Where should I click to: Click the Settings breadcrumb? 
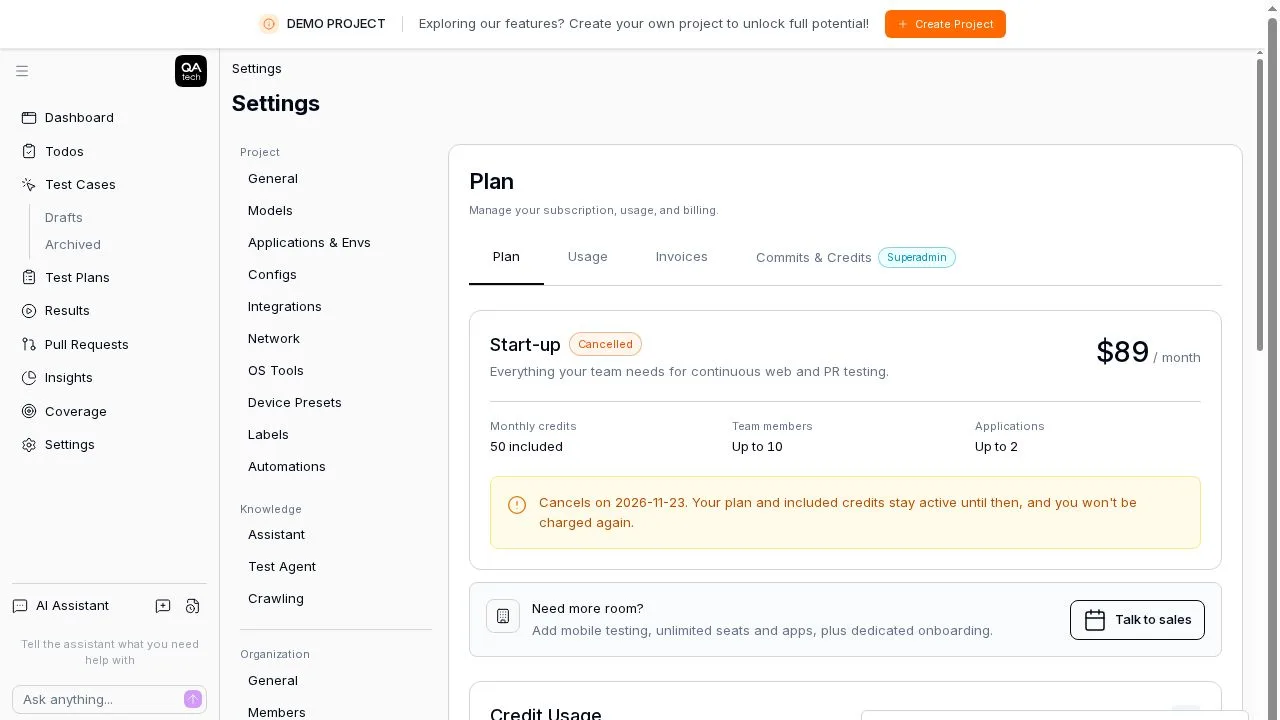point(257,69)
